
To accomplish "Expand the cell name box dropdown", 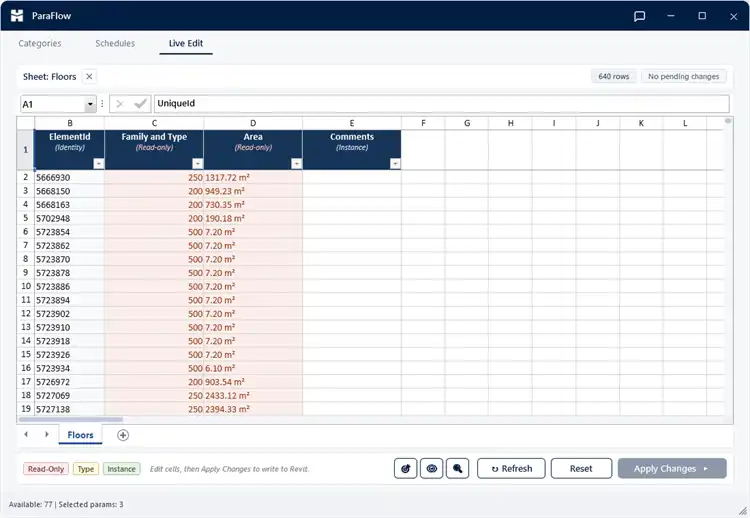I will click(x=90, y=104).
